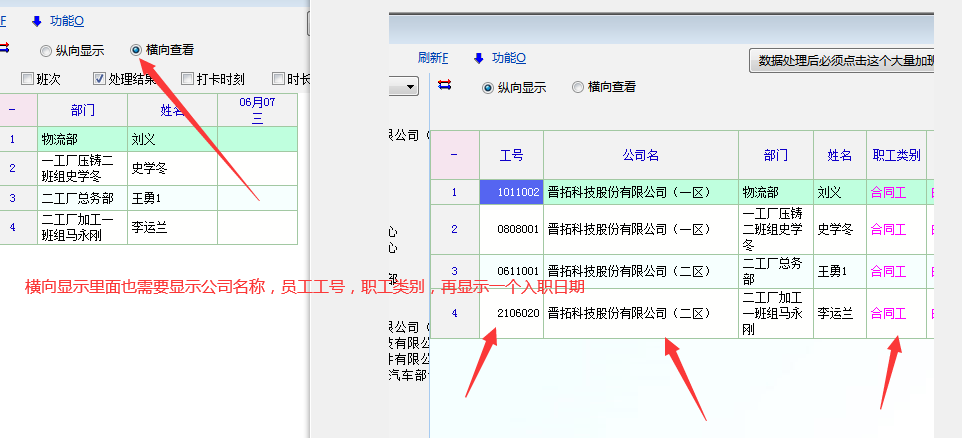
Task: Click blue down-arrow icon in window with 班次 checkbox
Action: click(37, 20)
